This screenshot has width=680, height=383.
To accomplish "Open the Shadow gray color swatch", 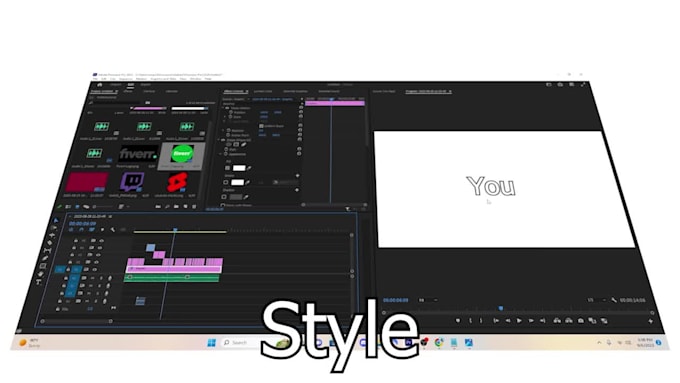I will (235, 197).
